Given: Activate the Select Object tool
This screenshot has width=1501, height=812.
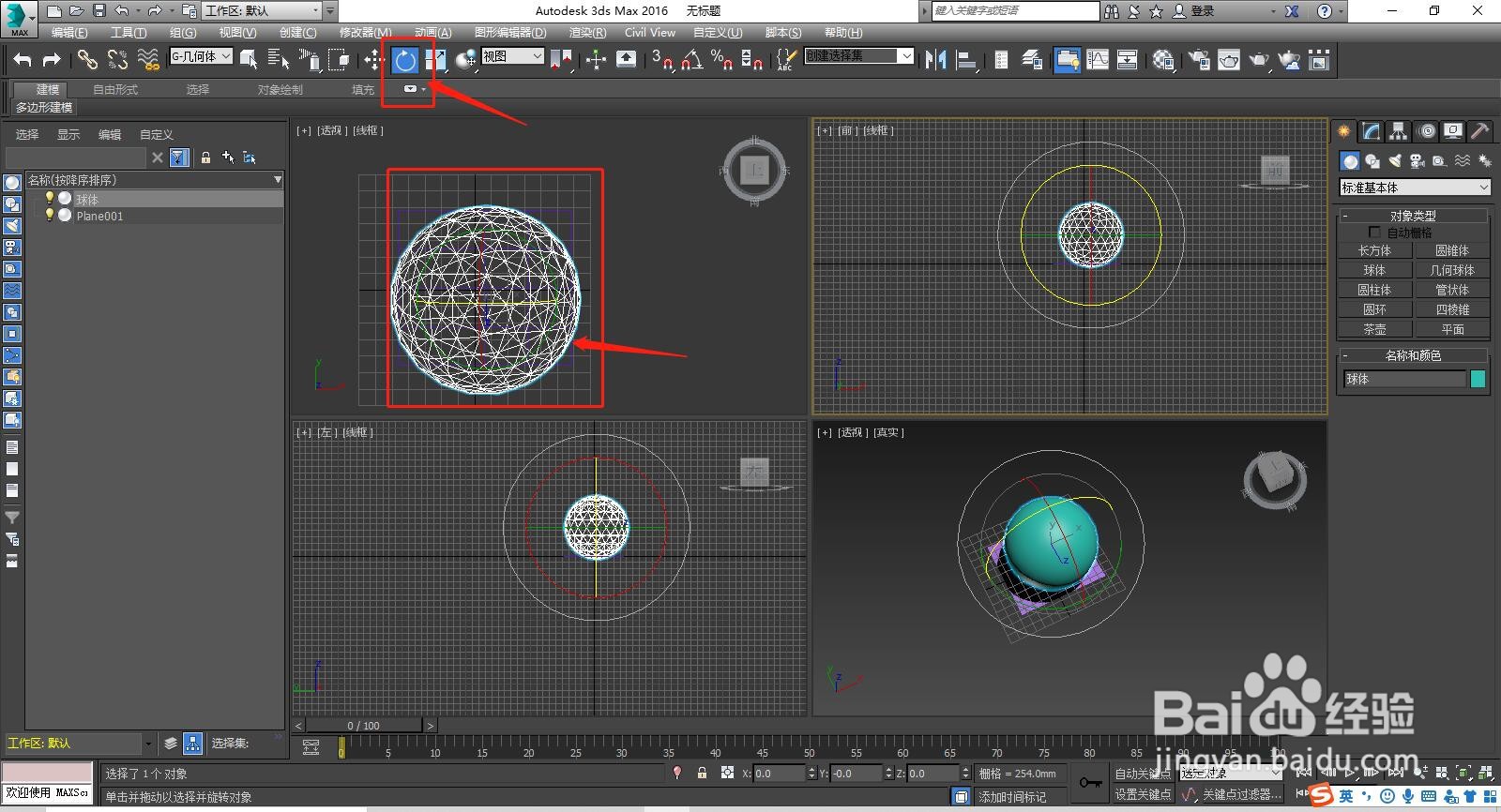Looking at the screenshot, I should (x=249, y=60).
